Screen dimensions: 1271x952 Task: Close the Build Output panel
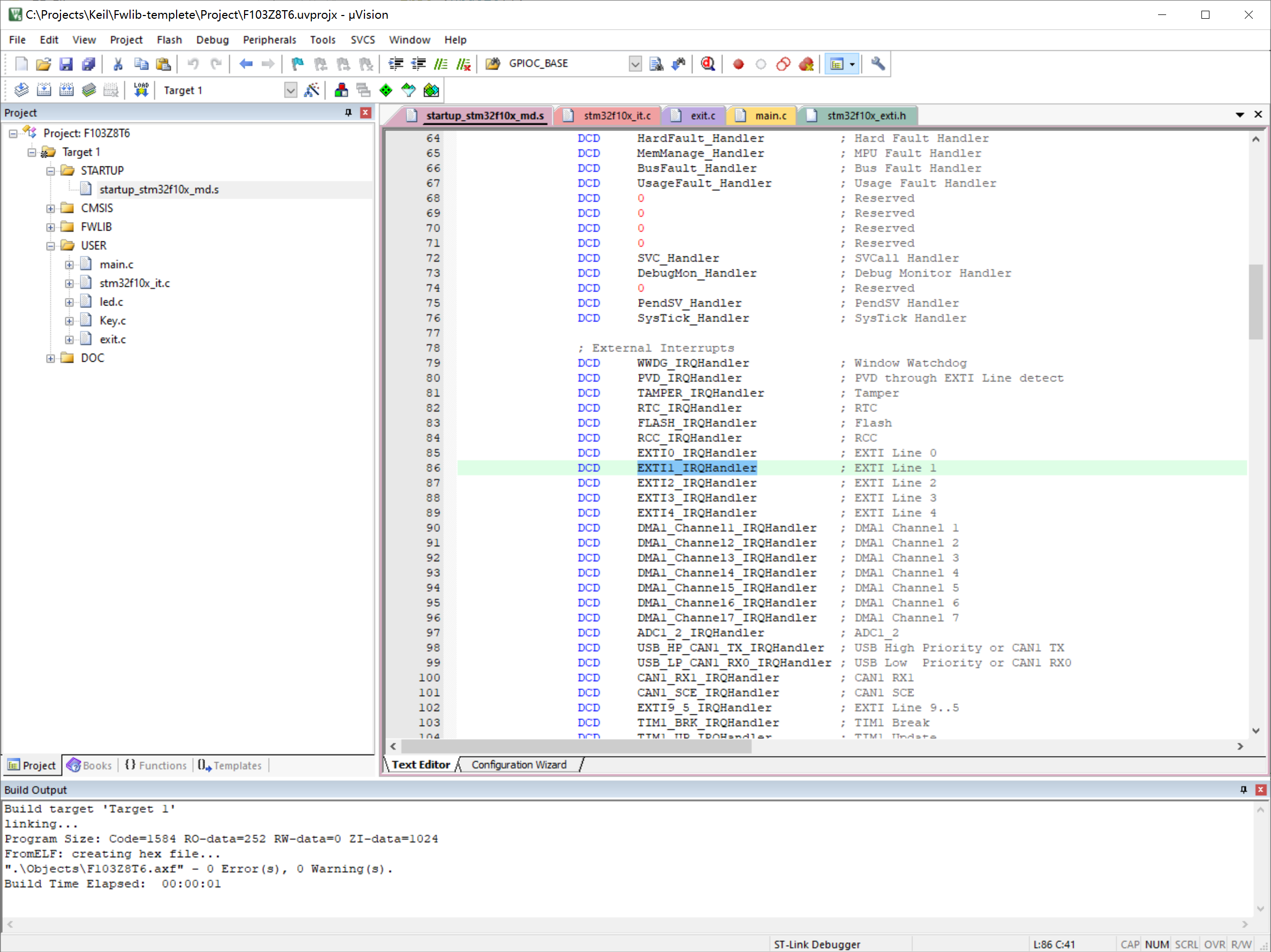coord(1261,789)
